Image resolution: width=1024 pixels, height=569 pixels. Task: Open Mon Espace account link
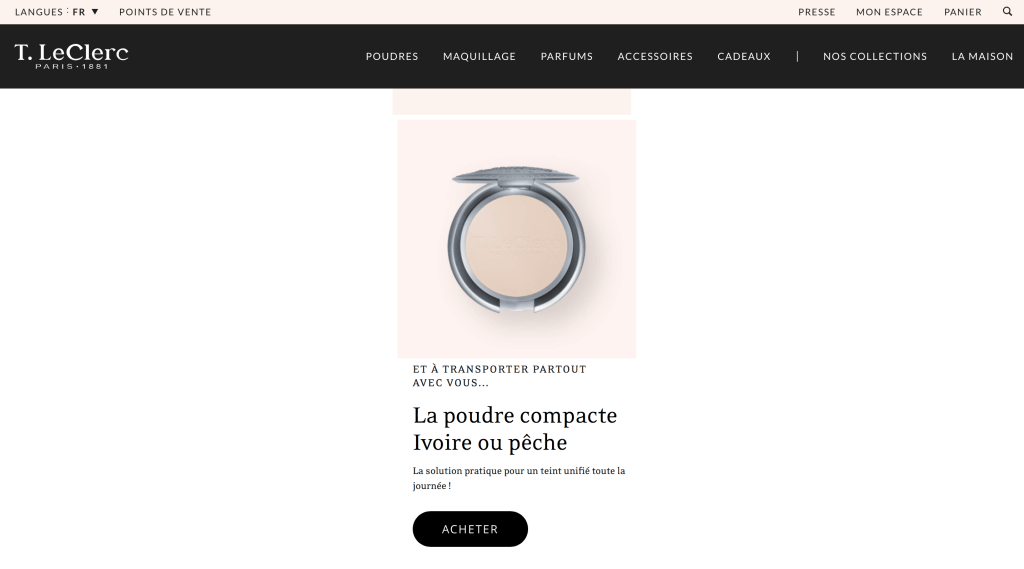click(889, 12)
